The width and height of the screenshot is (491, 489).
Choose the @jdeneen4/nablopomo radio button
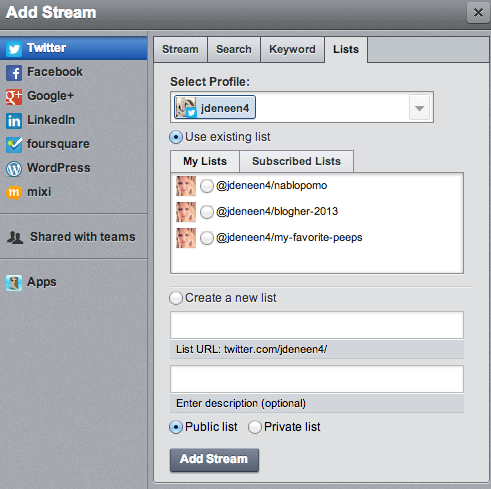click(x=207, y=186)
